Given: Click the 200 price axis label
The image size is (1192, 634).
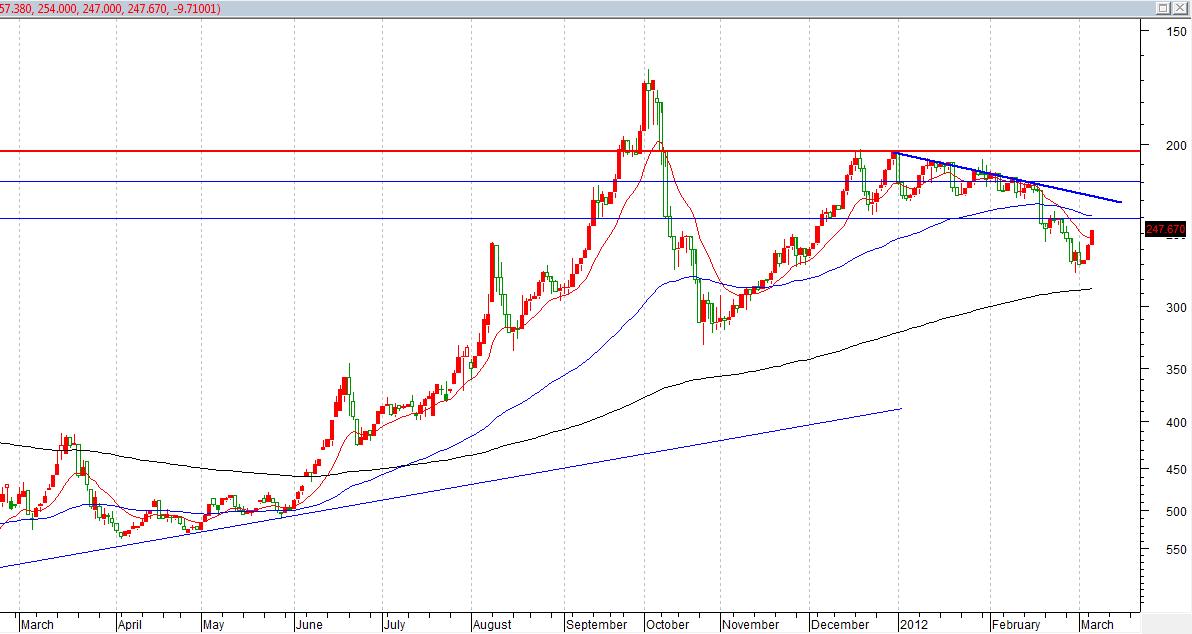Looking at the screenshot, I should coord(1177,145).
